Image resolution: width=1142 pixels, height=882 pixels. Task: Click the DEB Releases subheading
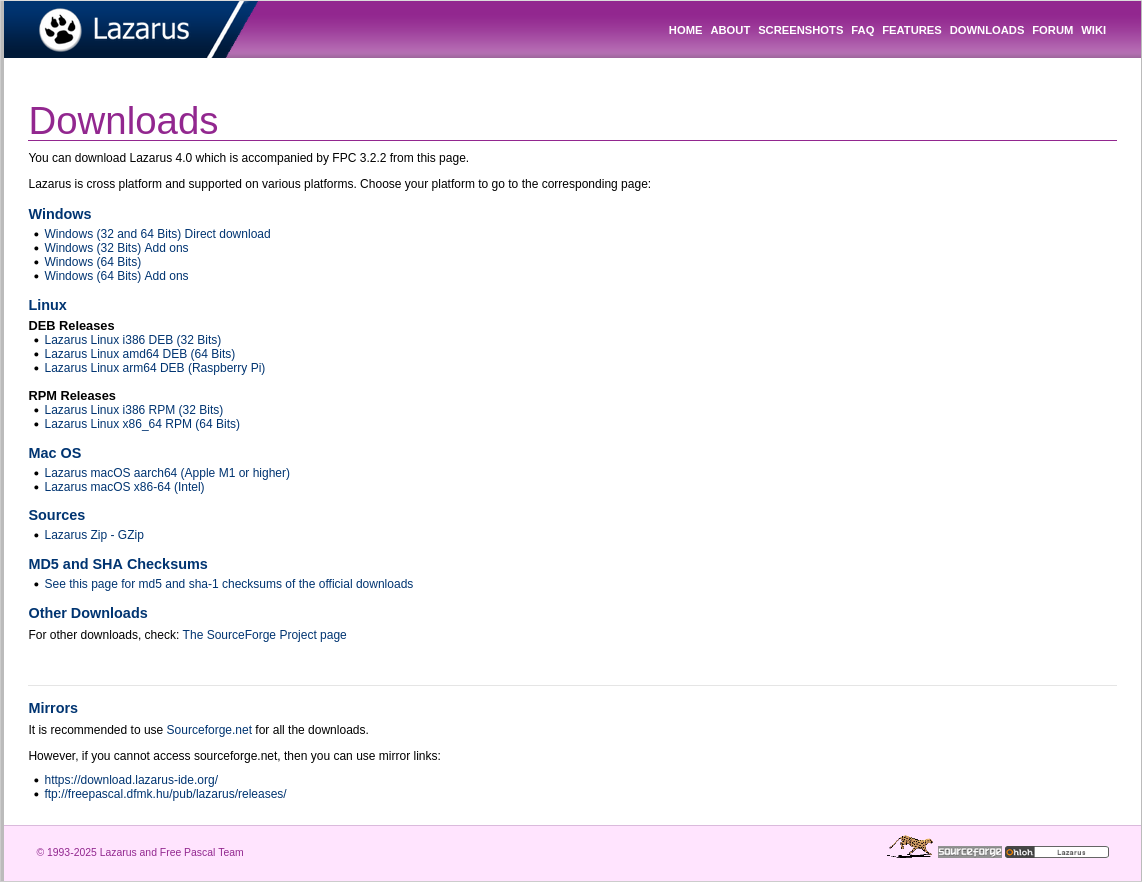coord(71,326)
